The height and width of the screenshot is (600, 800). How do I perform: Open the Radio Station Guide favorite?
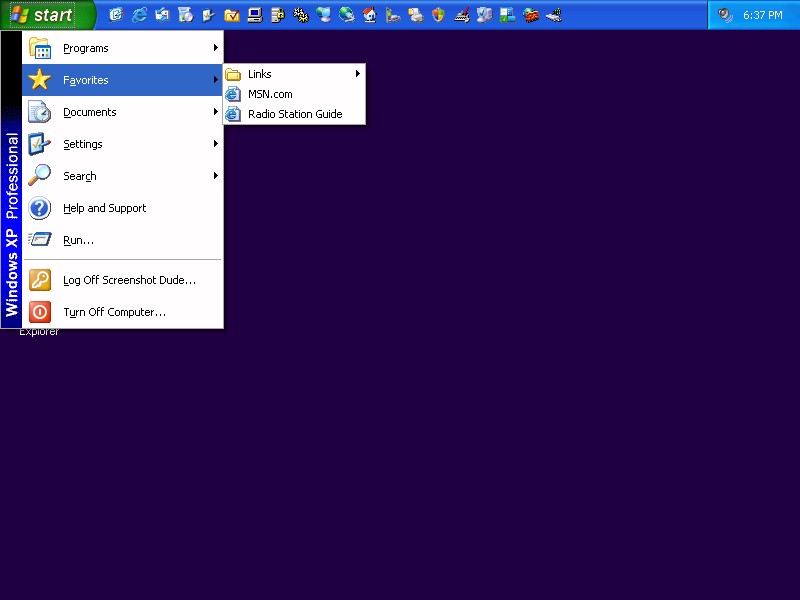(295, 114)
